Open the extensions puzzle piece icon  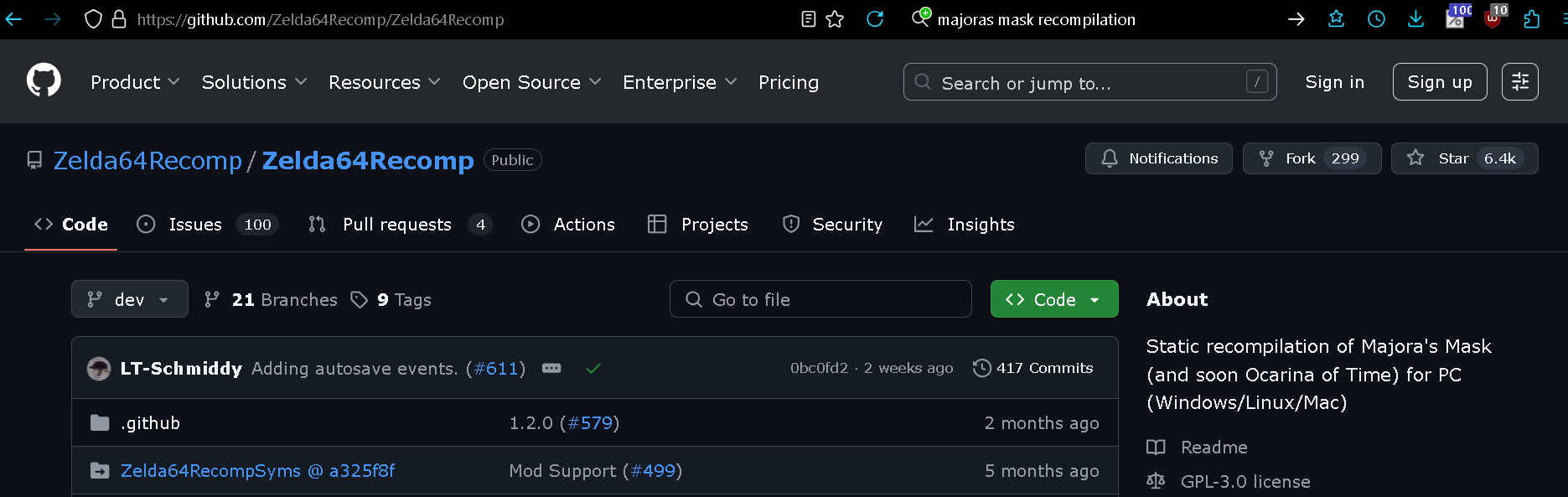click(x=1532, y=18)
